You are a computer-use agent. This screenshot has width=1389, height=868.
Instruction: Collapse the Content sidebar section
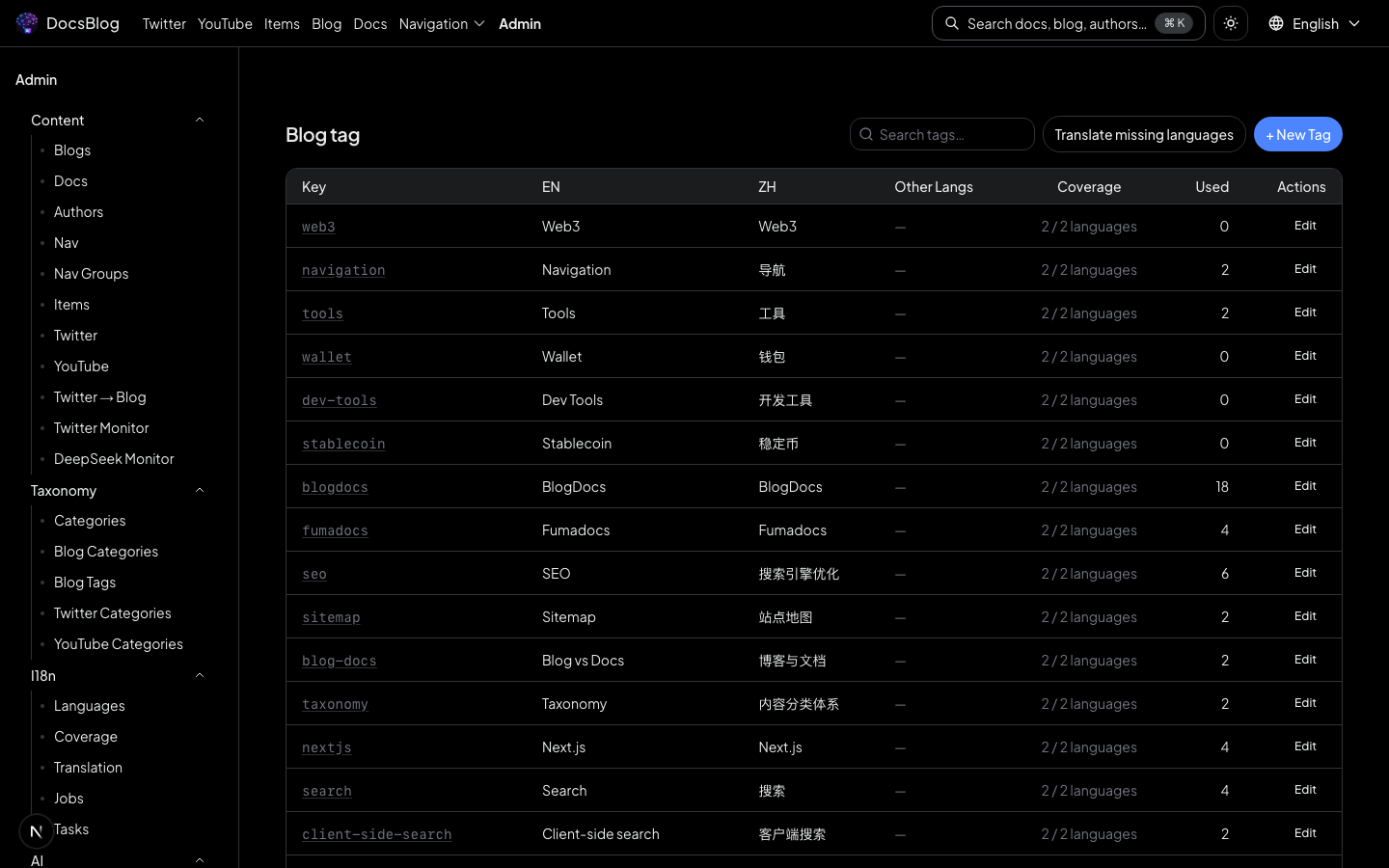point(200,121)
